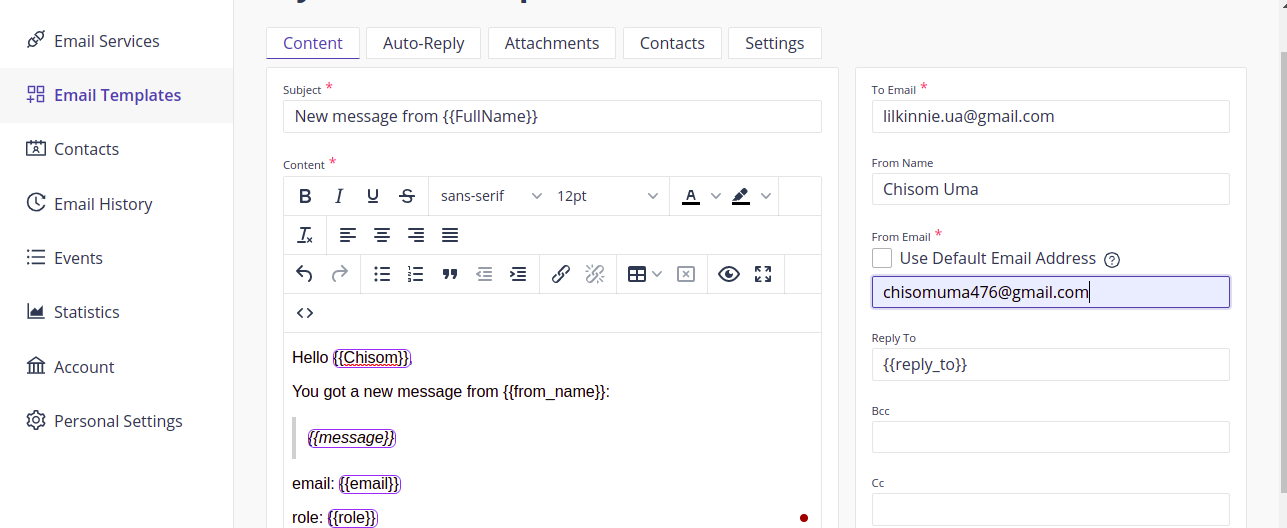Insert a numbered list
The image size is (1287, 528).
(416, 274)
